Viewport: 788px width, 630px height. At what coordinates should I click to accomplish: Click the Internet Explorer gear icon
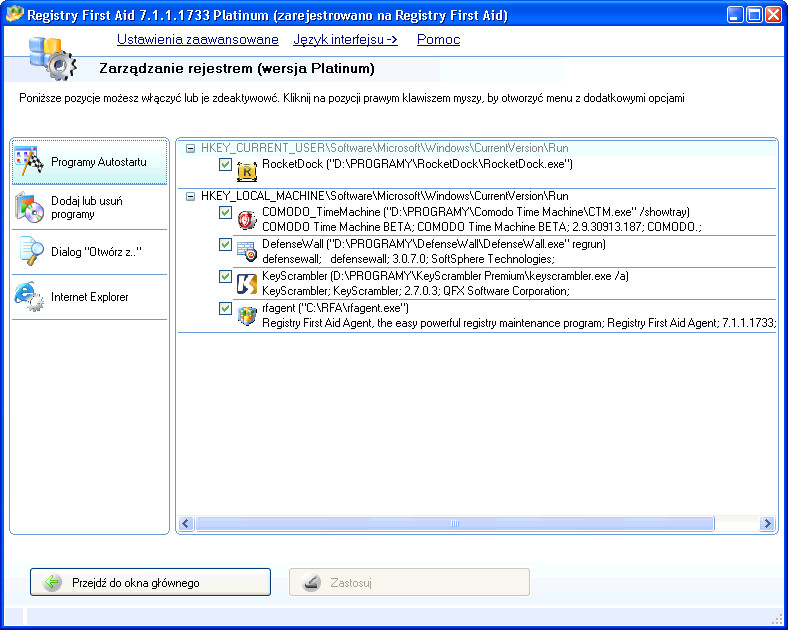click(x=29, y=296)
